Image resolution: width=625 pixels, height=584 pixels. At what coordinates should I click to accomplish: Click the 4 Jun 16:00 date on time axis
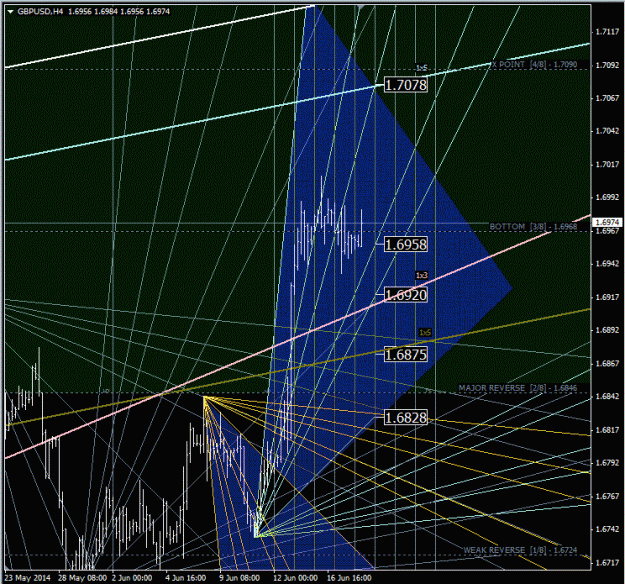pyautogui.click(x=186, y=578)
